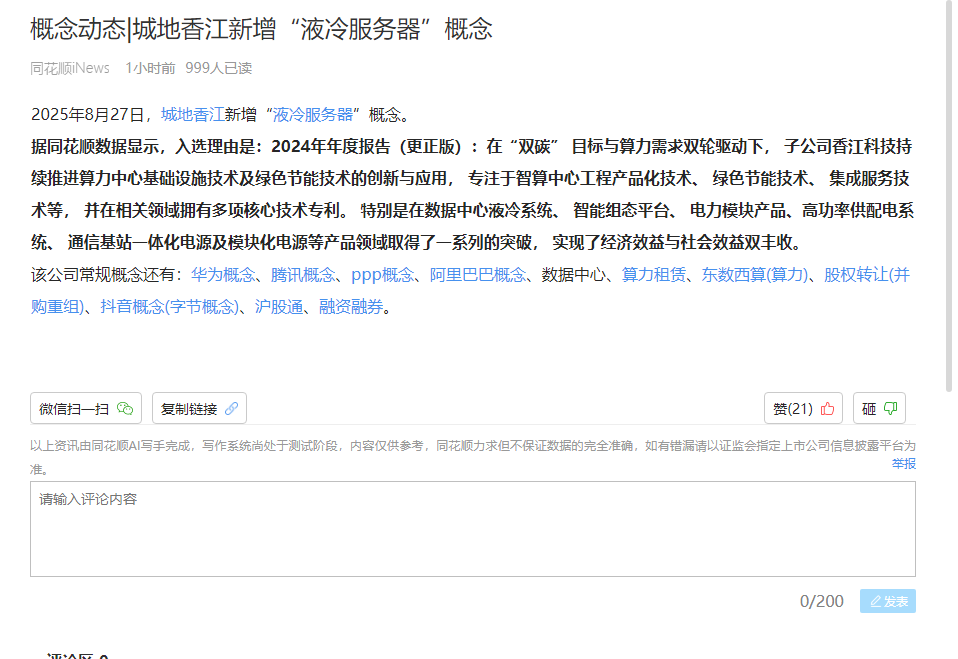Click the 举报 report link
Screen dimensions: 958x659
click(x=904, y=464)
